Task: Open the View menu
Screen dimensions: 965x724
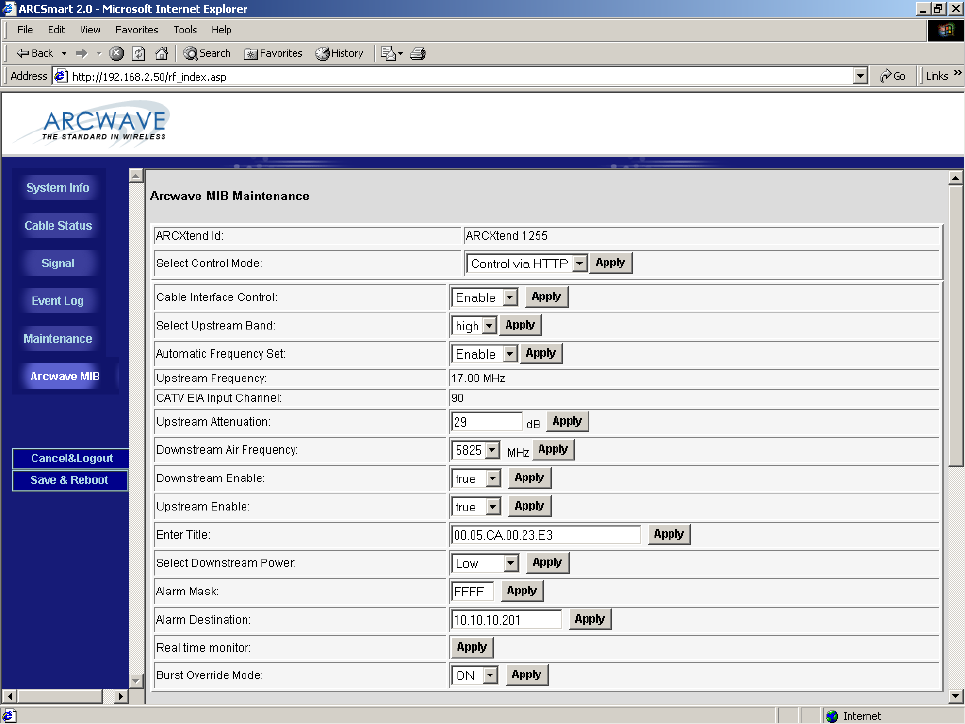Action: [x=90, y=30]
